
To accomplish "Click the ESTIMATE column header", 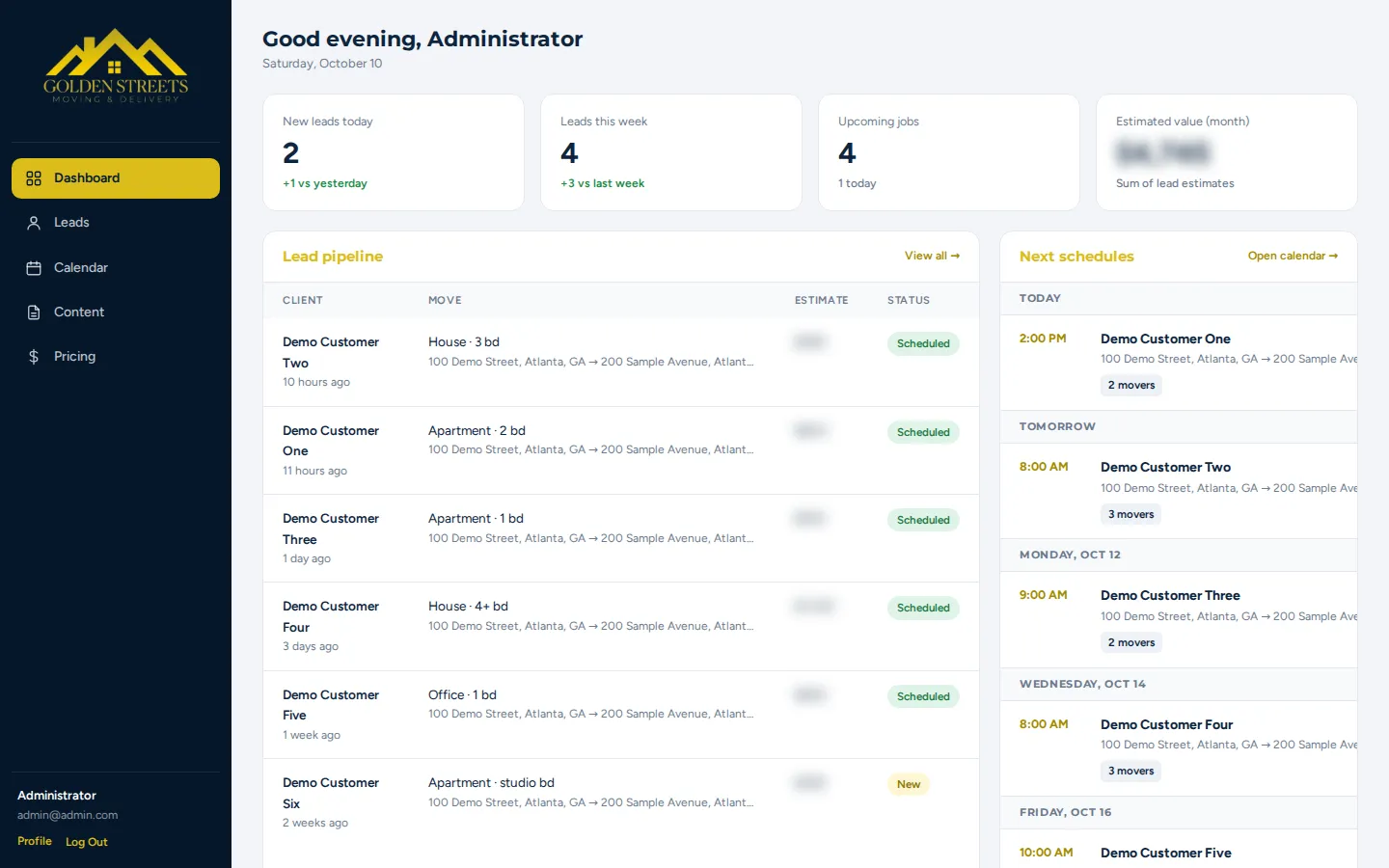I will [822, 300].
